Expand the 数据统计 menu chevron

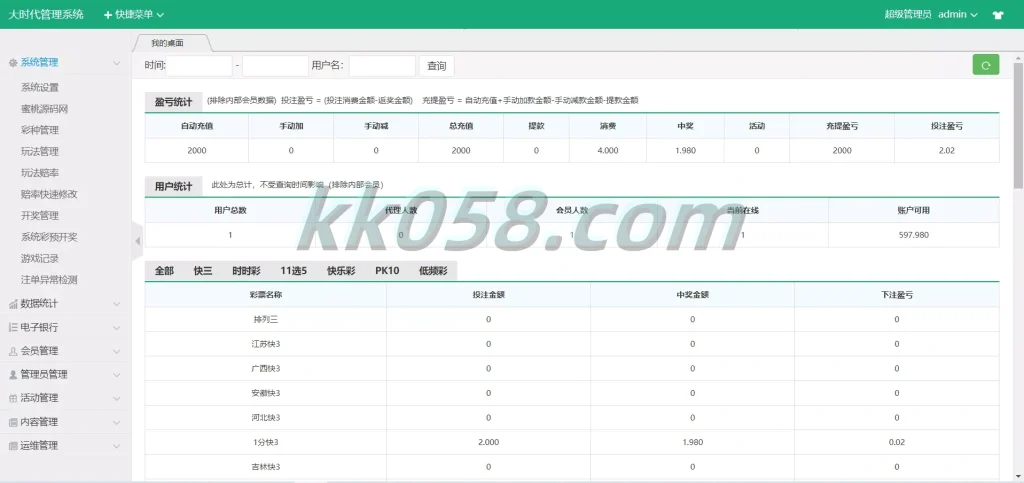point(116,304)
